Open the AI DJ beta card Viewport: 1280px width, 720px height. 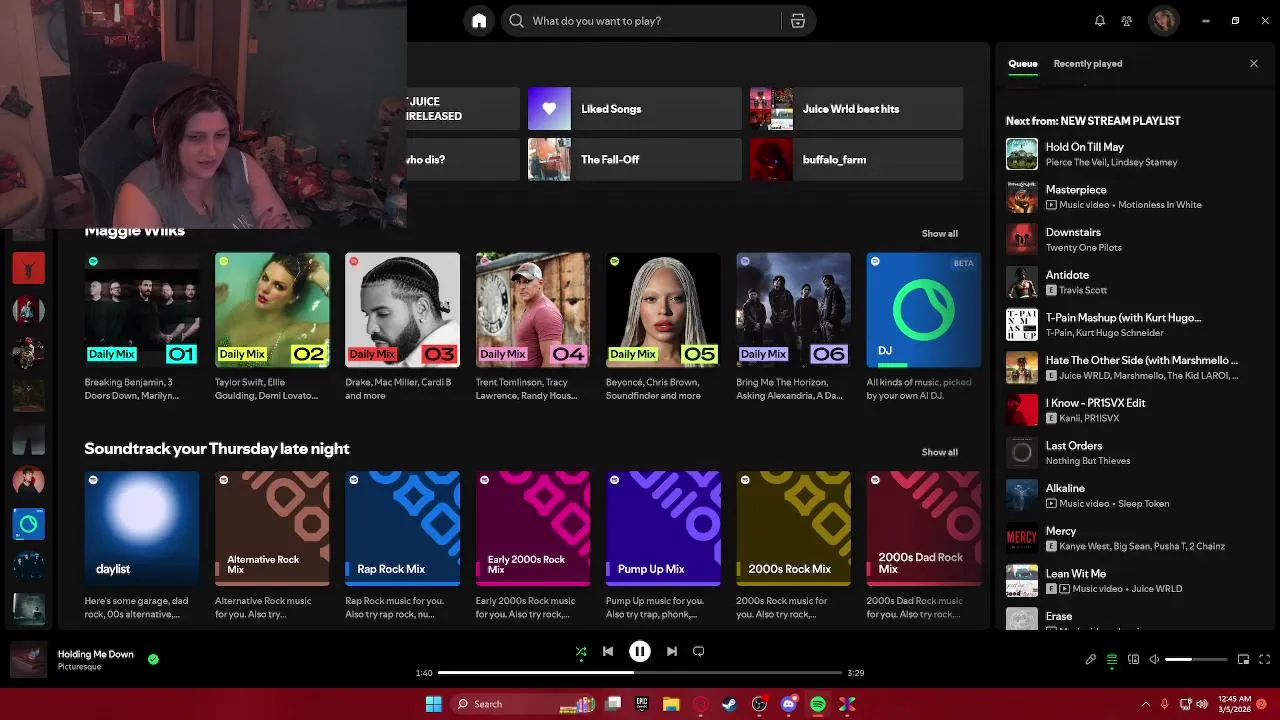tap(924, 328)
